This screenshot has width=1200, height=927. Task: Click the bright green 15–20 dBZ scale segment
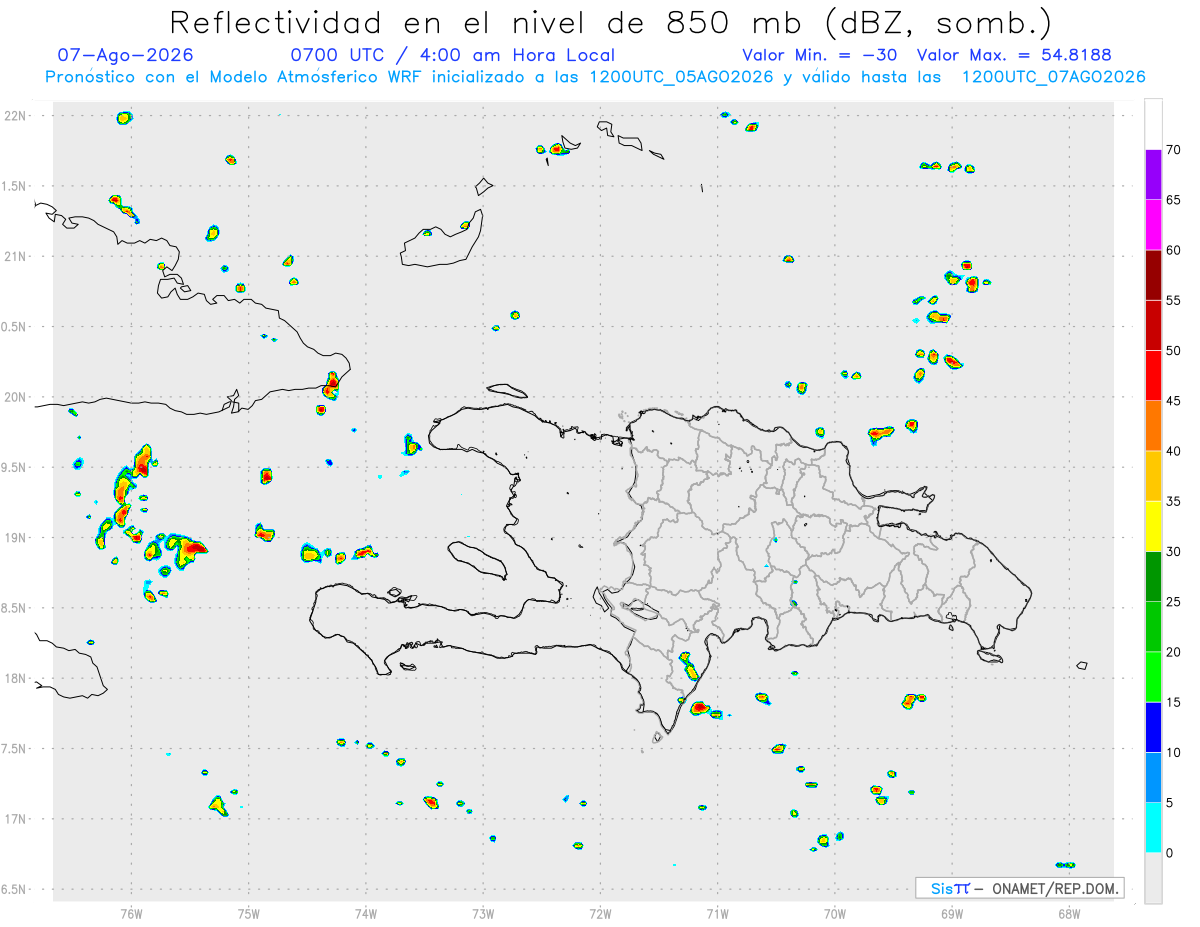click(1154, 677)
